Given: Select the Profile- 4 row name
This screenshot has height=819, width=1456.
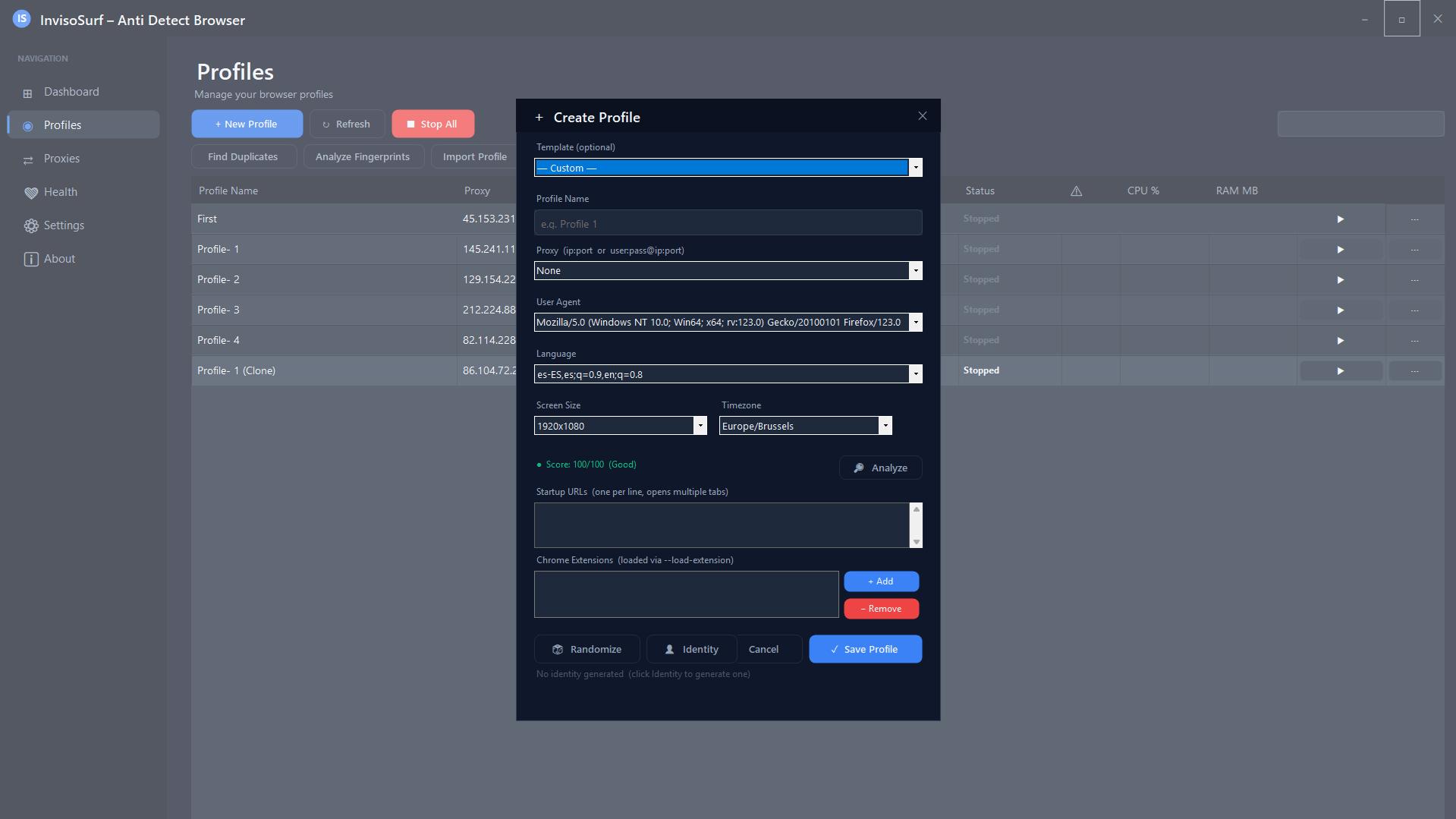Looking at the screenshot, I should (x=218, y=340).
